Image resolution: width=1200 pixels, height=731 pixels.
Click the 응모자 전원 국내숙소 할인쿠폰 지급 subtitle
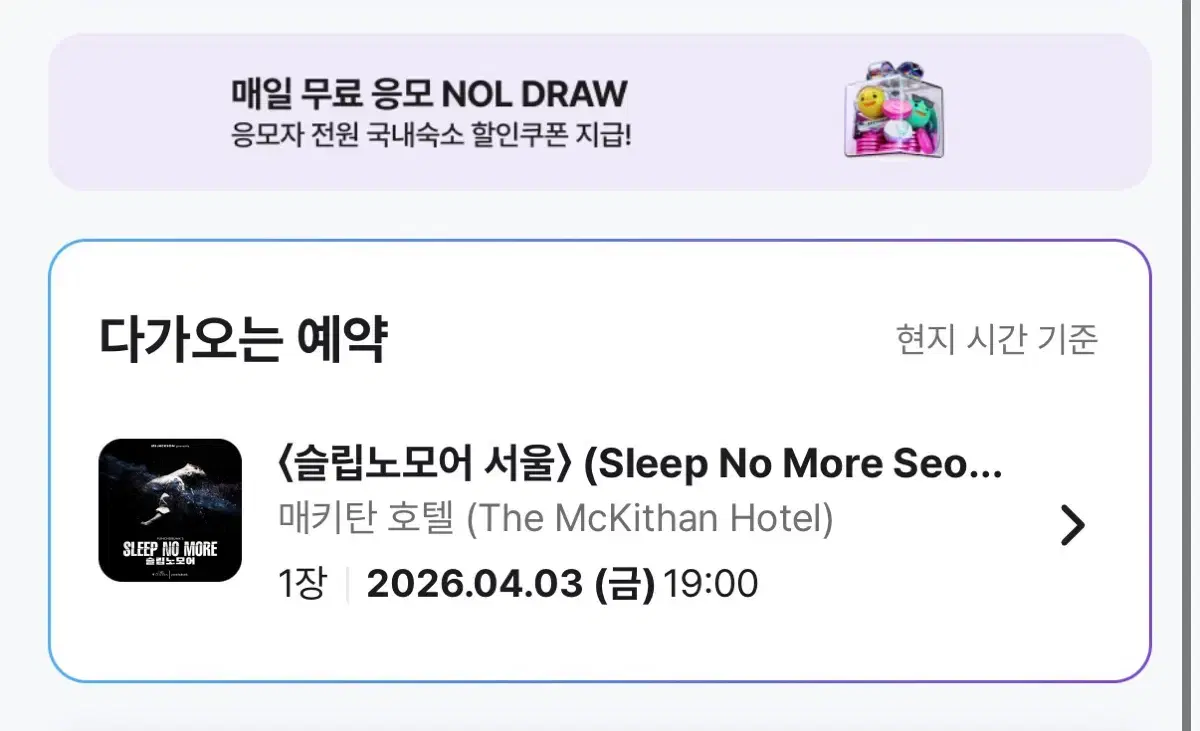(x=431, y=135)
